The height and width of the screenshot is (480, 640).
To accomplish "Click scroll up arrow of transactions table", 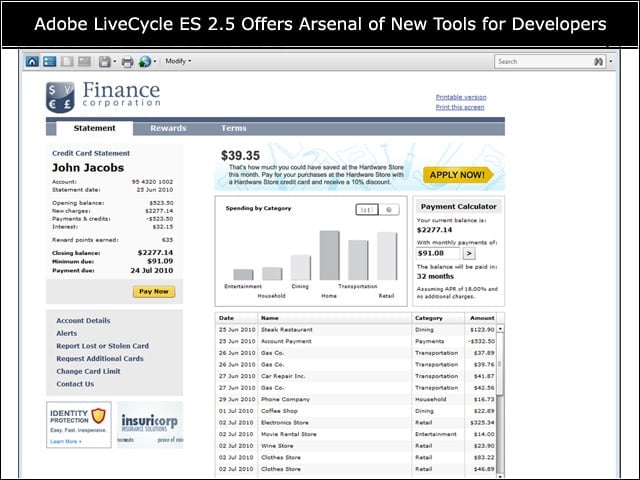I will (500, 329).
